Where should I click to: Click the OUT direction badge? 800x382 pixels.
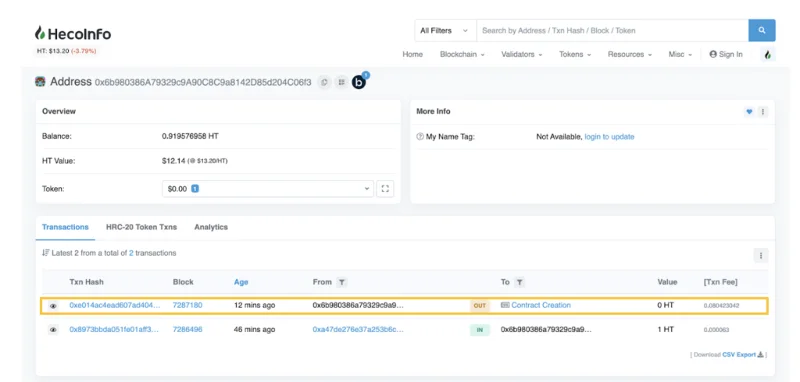pos(480,305)
